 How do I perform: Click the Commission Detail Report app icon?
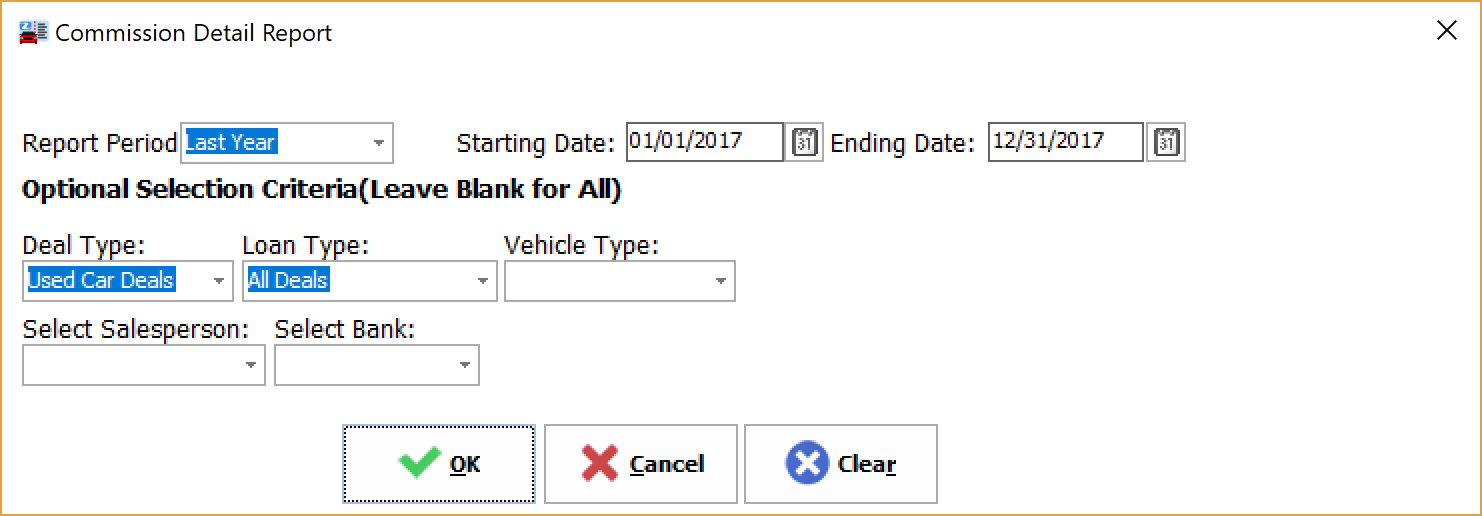pos(33,33)
